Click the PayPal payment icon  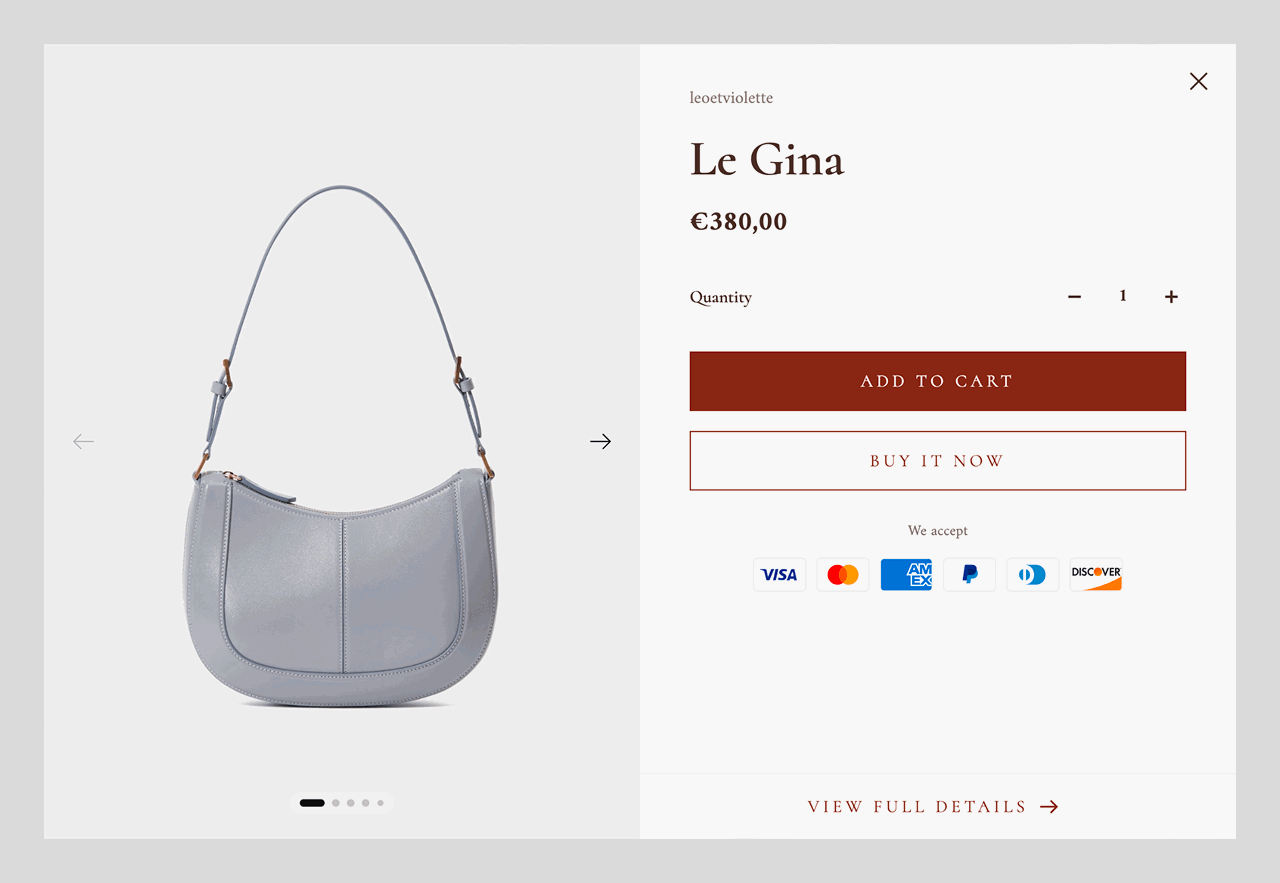coord(969,575)
